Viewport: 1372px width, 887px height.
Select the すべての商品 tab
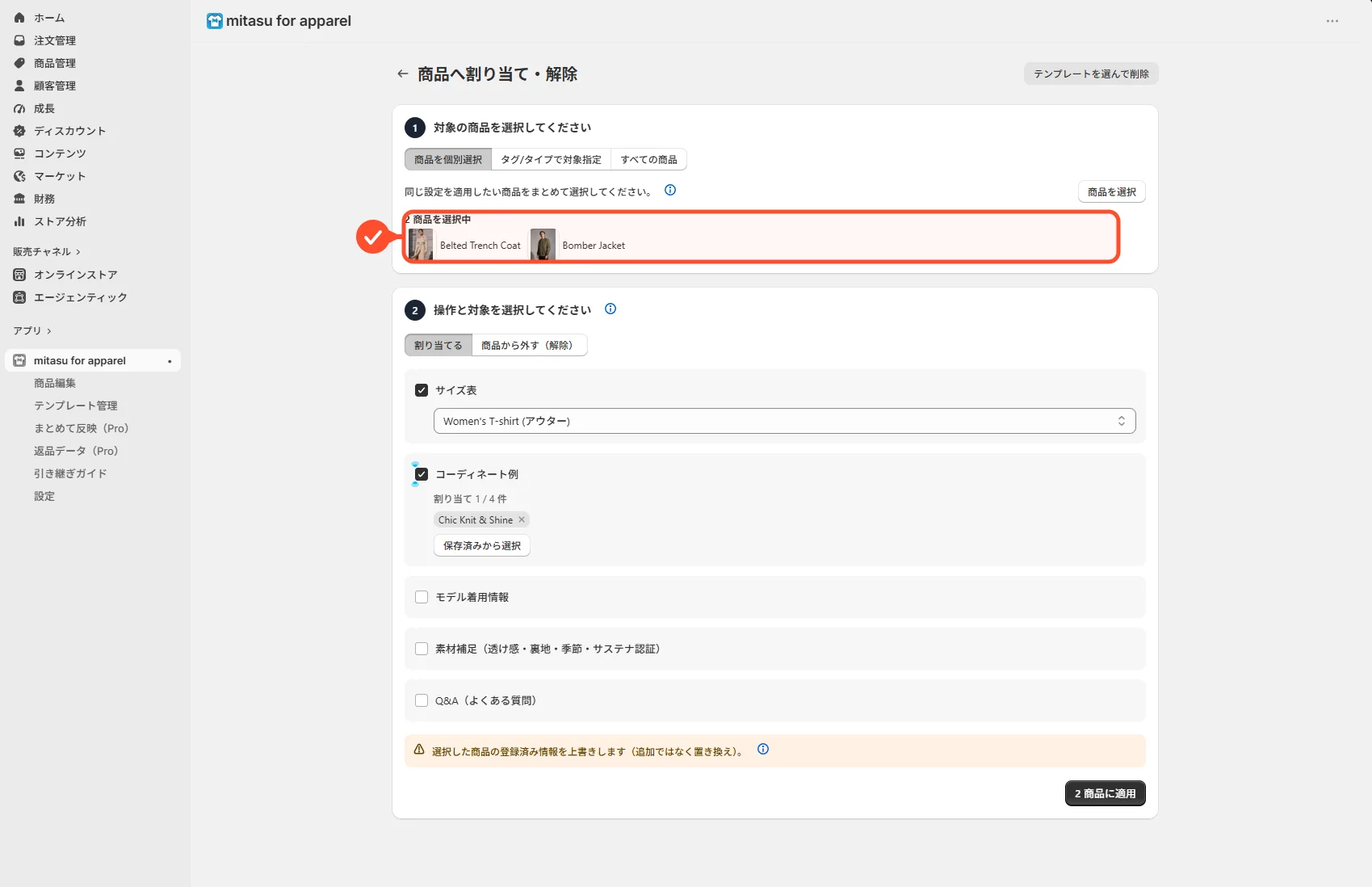[x=648, y=160]
